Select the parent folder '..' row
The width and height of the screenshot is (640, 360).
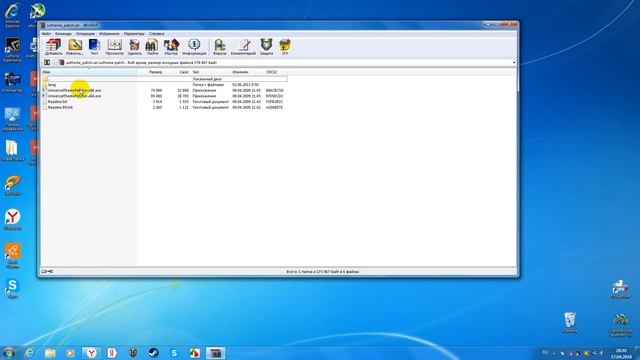[x=164, y=79]
